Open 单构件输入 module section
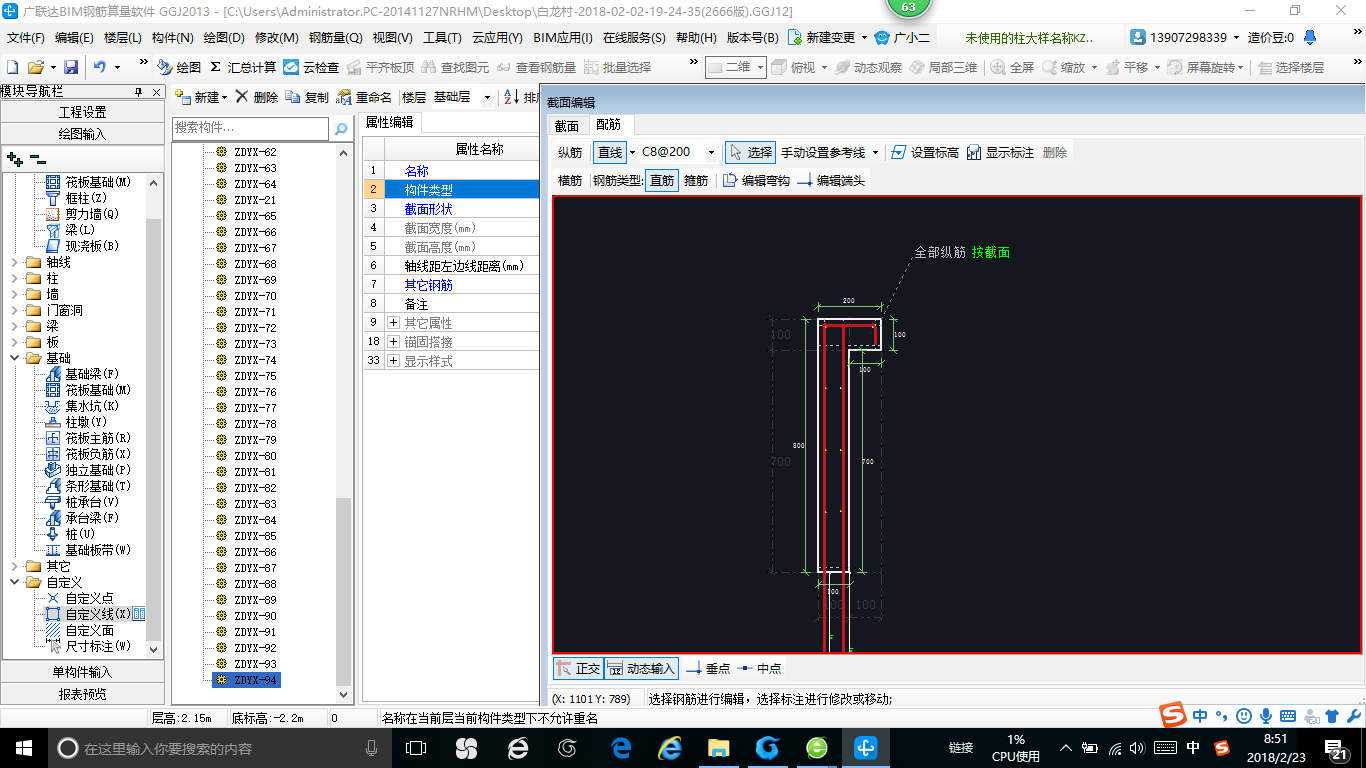Viewport: 1366px width, 768px height. 82,672
